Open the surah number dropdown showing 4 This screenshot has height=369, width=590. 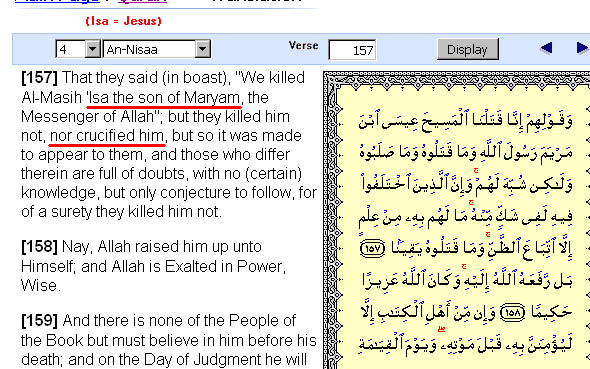78,49
